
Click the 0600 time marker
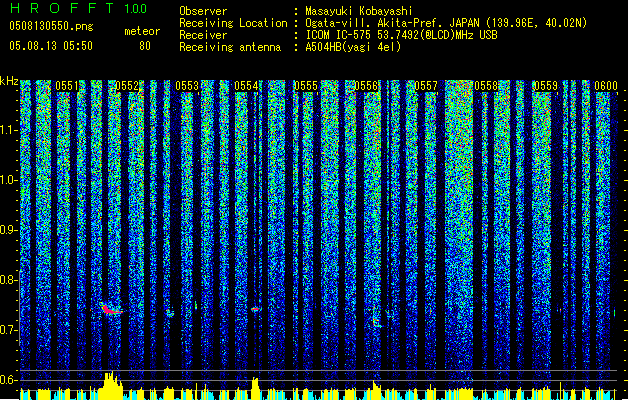[x=606, y=86]
